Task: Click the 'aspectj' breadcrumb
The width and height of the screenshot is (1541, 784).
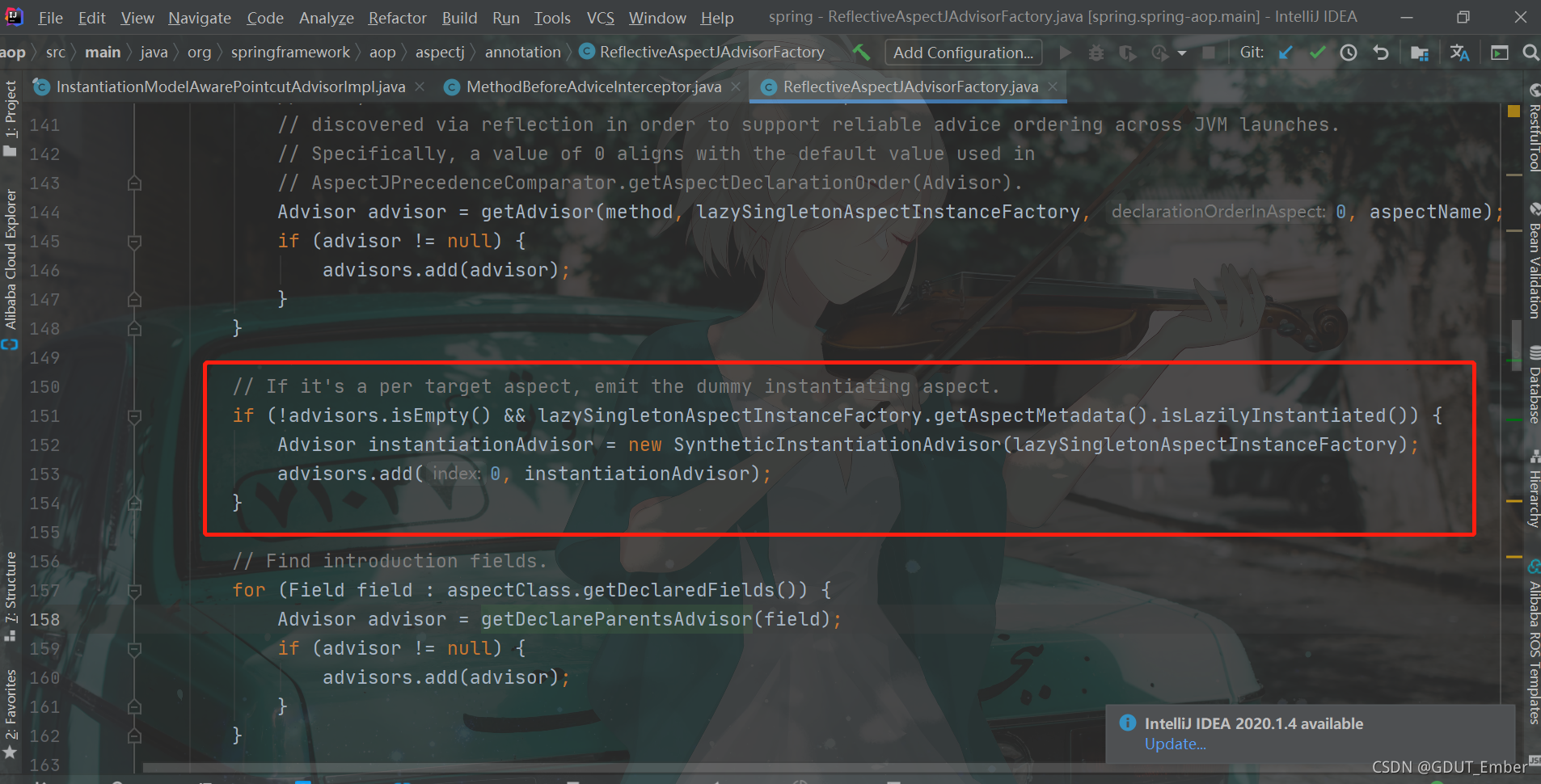Action: (440, 53)
